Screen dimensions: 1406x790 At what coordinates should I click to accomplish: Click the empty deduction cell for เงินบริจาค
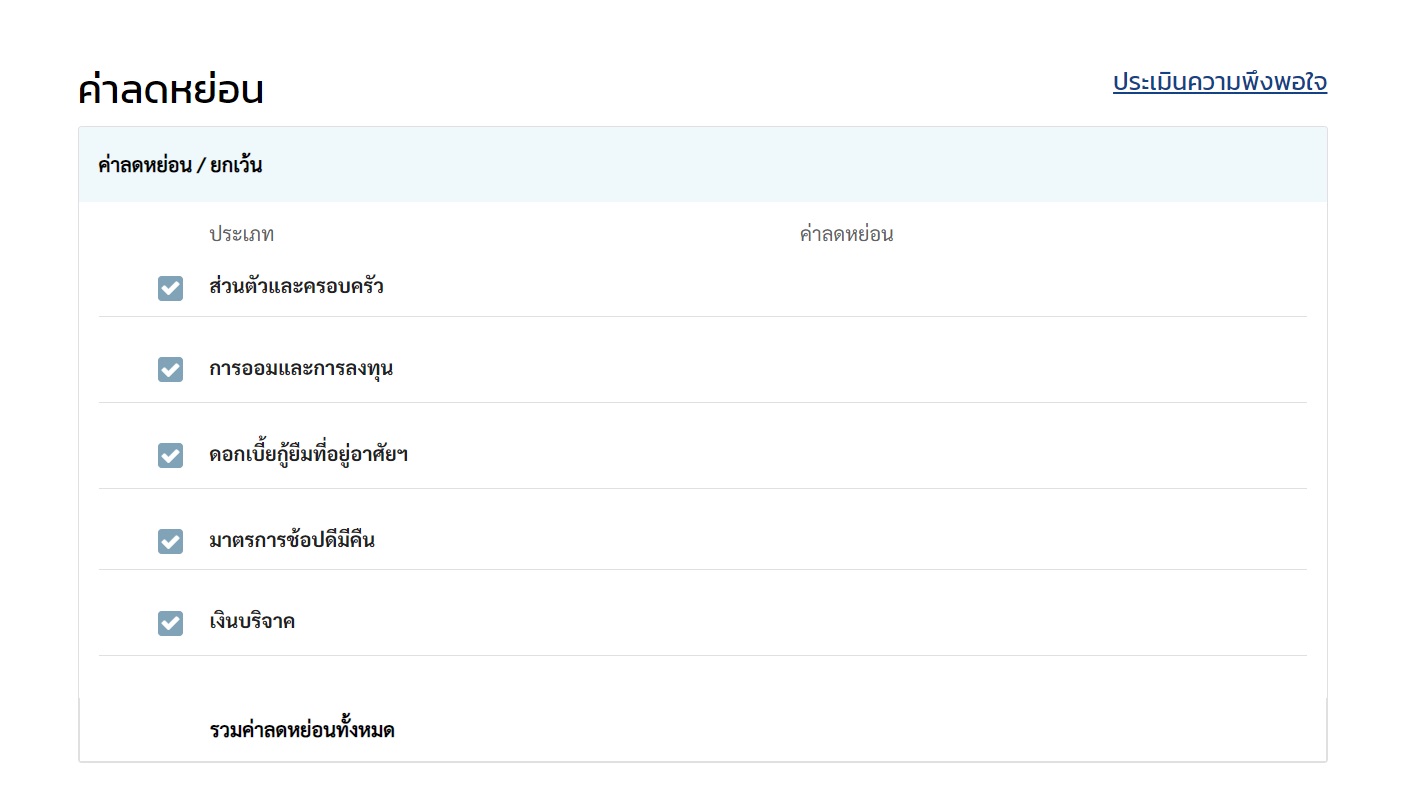coord(846,623)
